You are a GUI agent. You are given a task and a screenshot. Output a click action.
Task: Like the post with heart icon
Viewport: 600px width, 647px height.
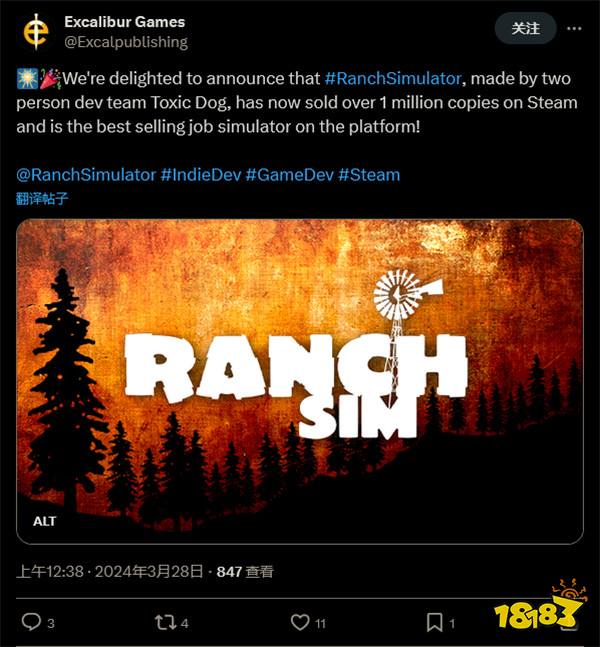(300, 622)
